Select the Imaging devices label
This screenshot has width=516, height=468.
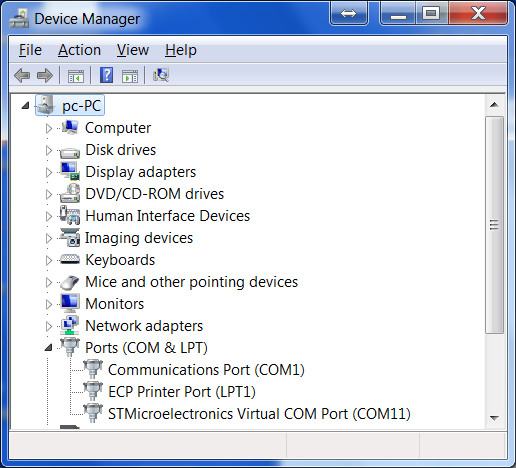[x=139, y=238]
